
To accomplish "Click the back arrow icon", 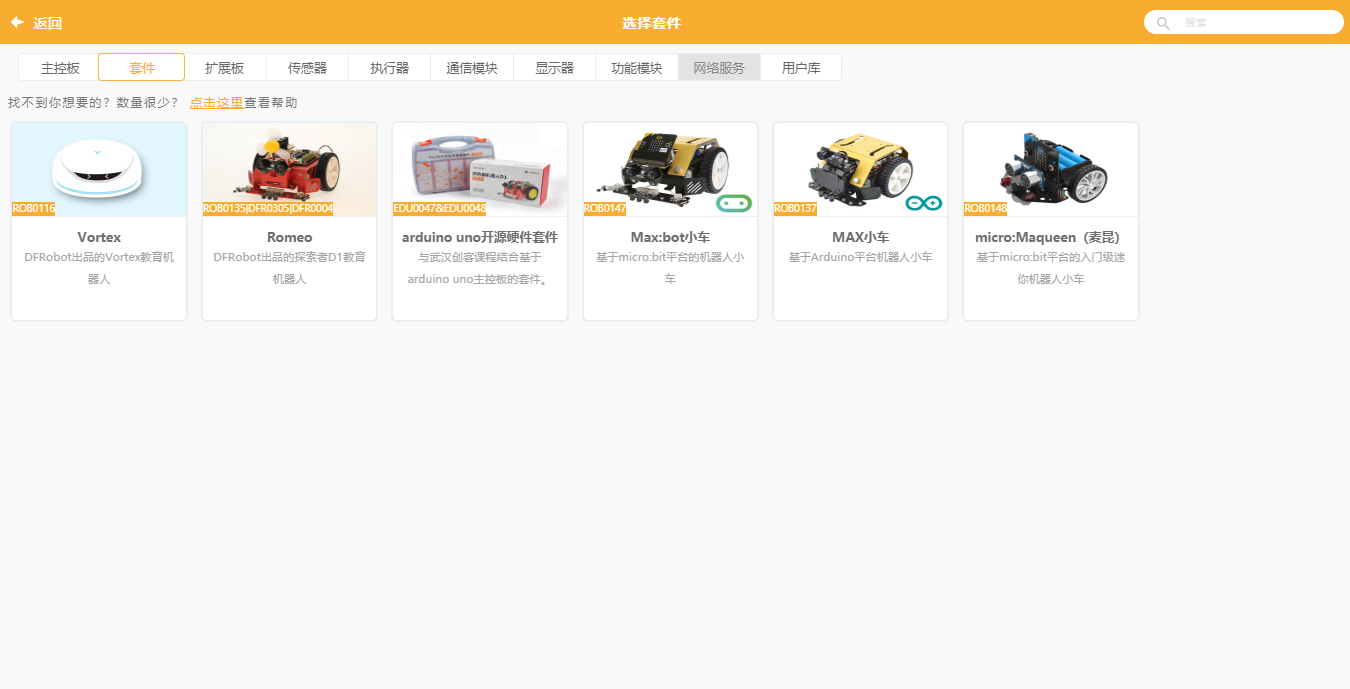I will tap(17, 22).
